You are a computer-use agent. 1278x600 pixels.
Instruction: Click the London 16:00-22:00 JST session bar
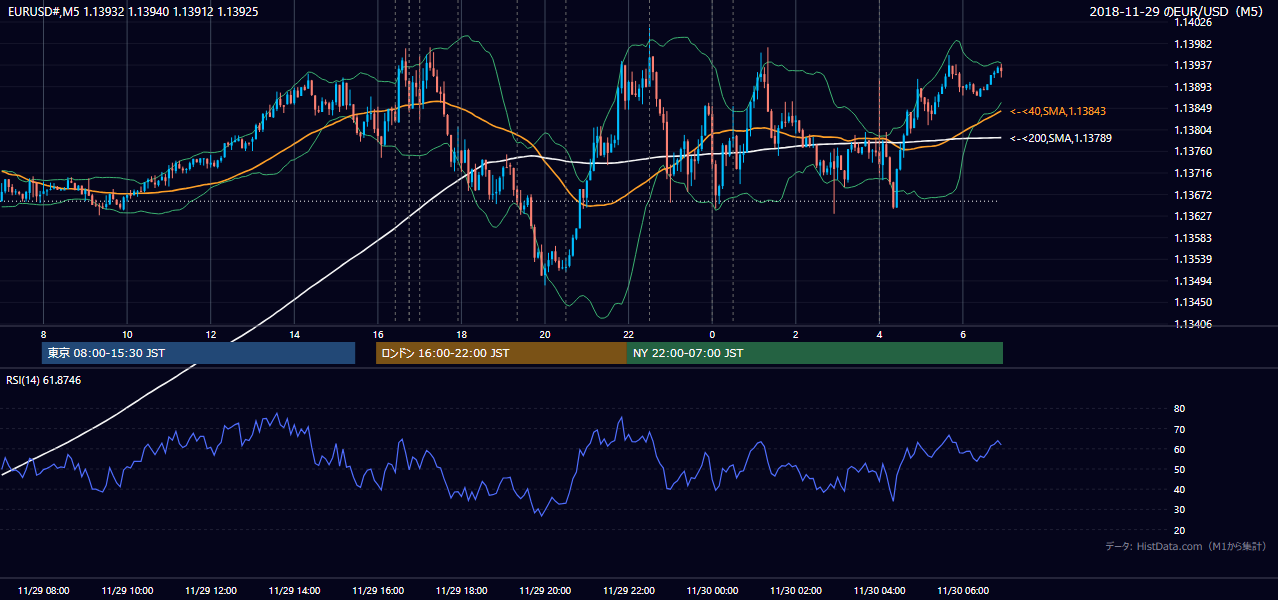[501, 353]
